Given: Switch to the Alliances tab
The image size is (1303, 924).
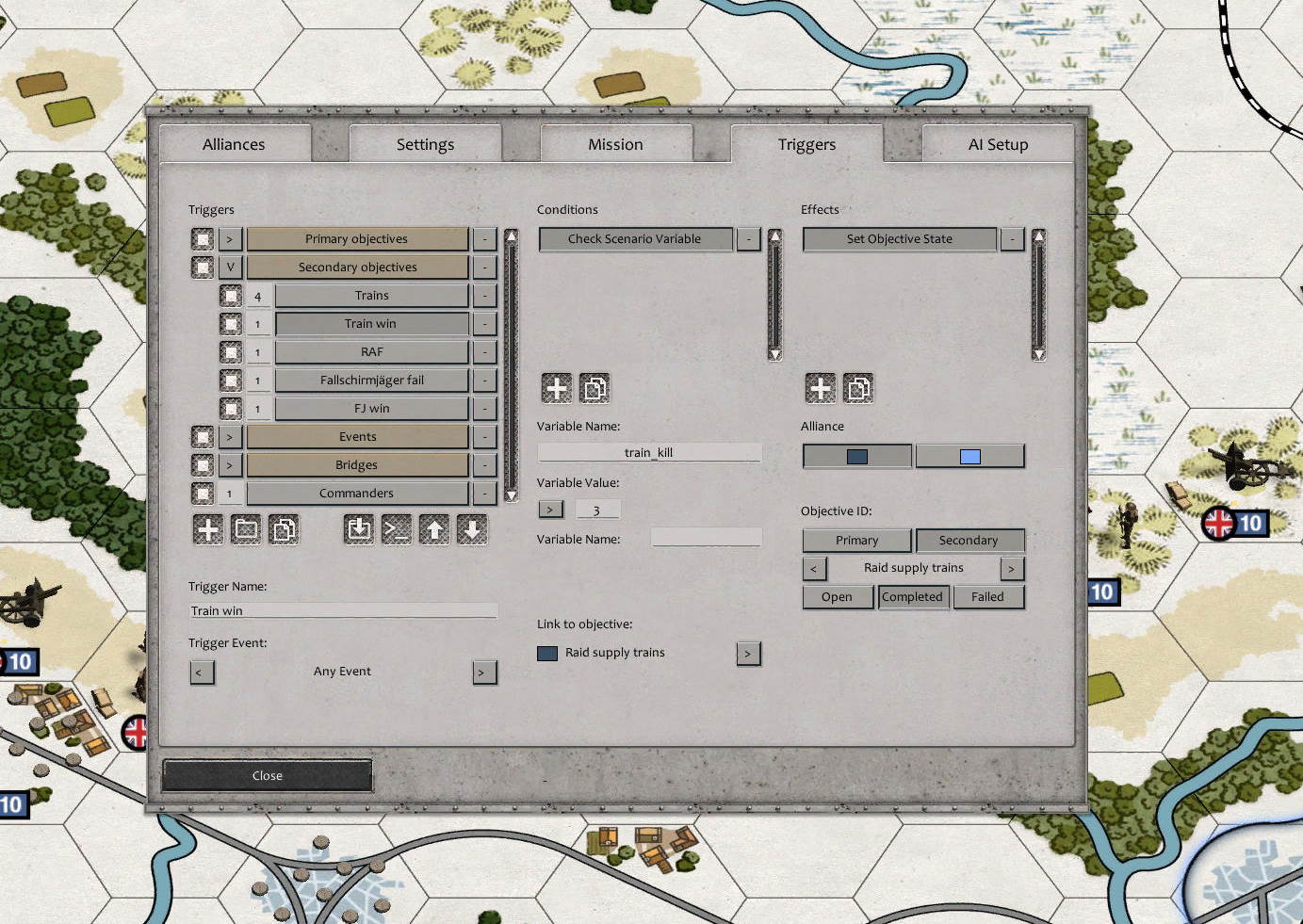Looking at the screenshot, I should (x=234, y=144).
